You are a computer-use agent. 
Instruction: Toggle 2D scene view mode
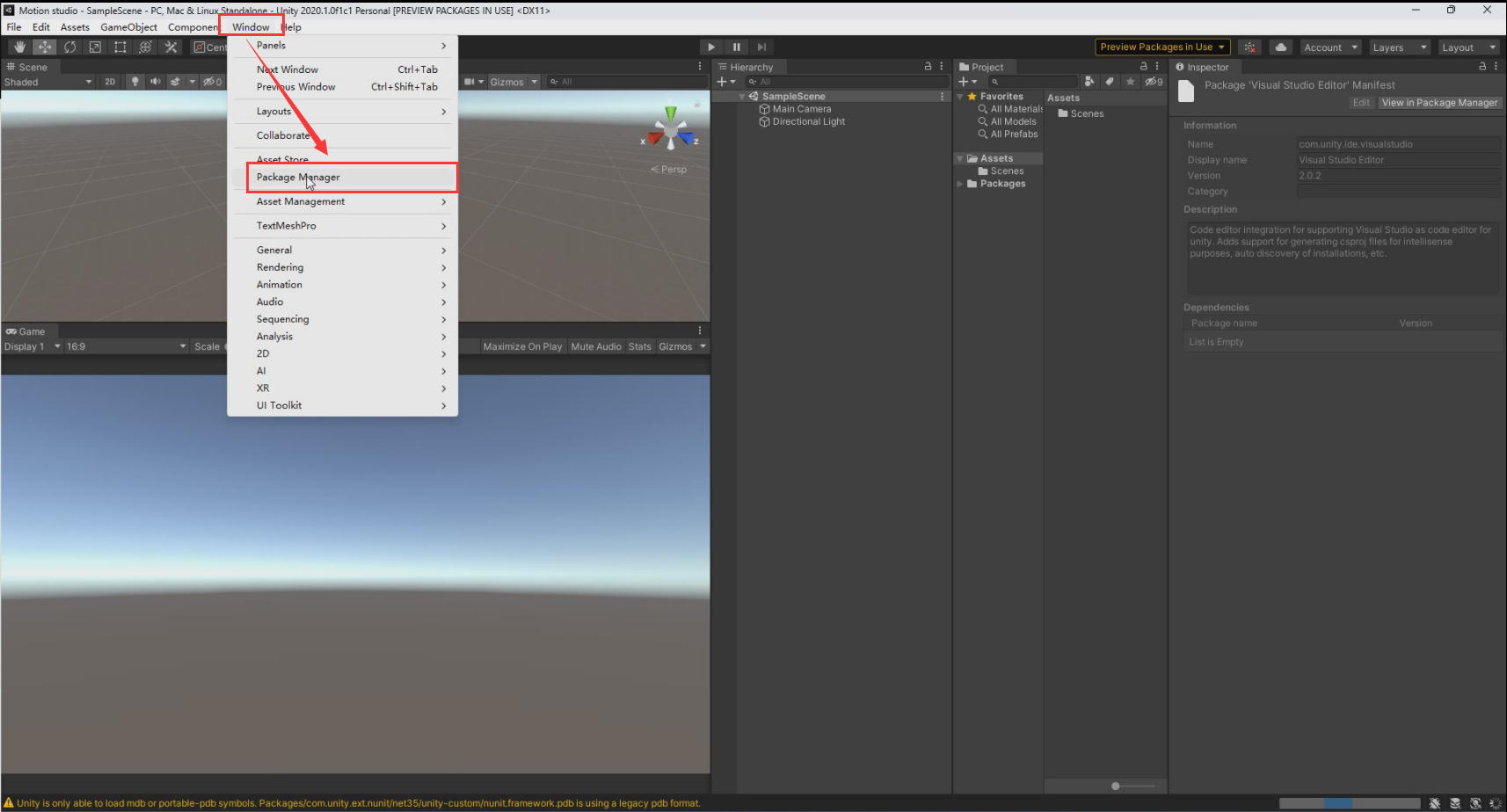coord(110,82)
